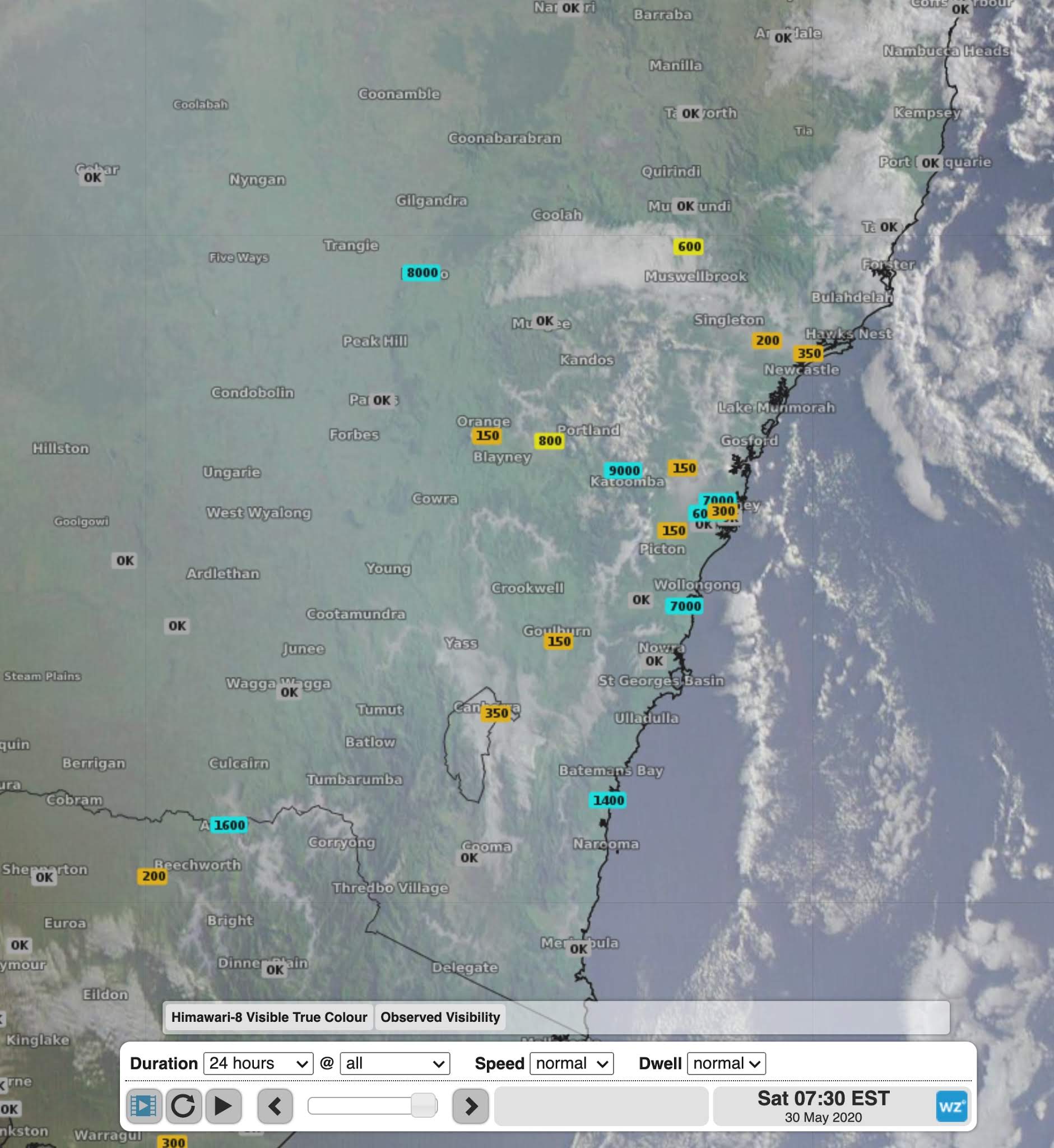
Task: Click the 1400 visibility marker near Batemans Bay
Action: [x=607, y=800]
